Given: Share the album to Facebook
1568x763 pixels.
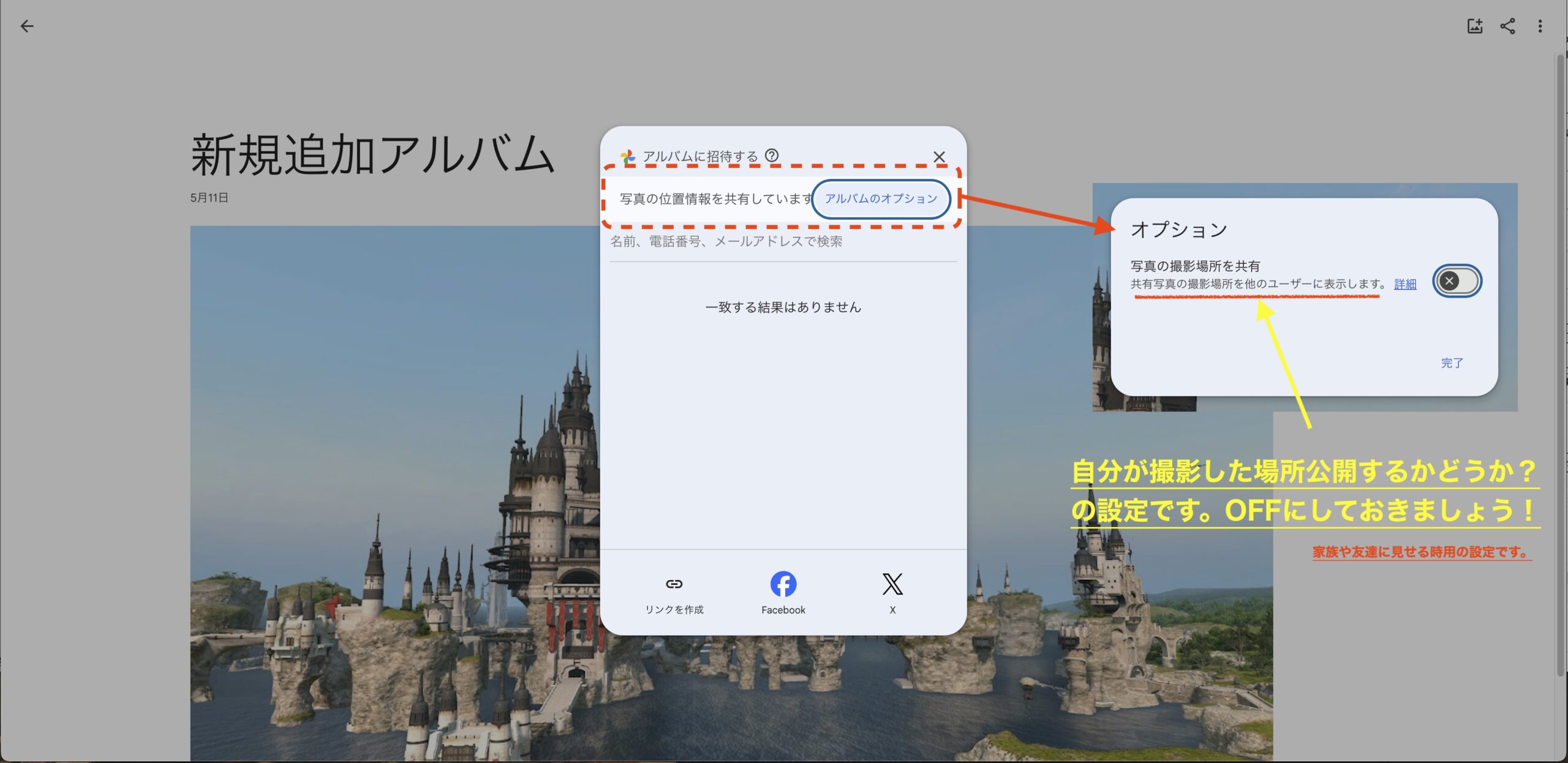Looking at the screenshot, I should coord(783,593).
